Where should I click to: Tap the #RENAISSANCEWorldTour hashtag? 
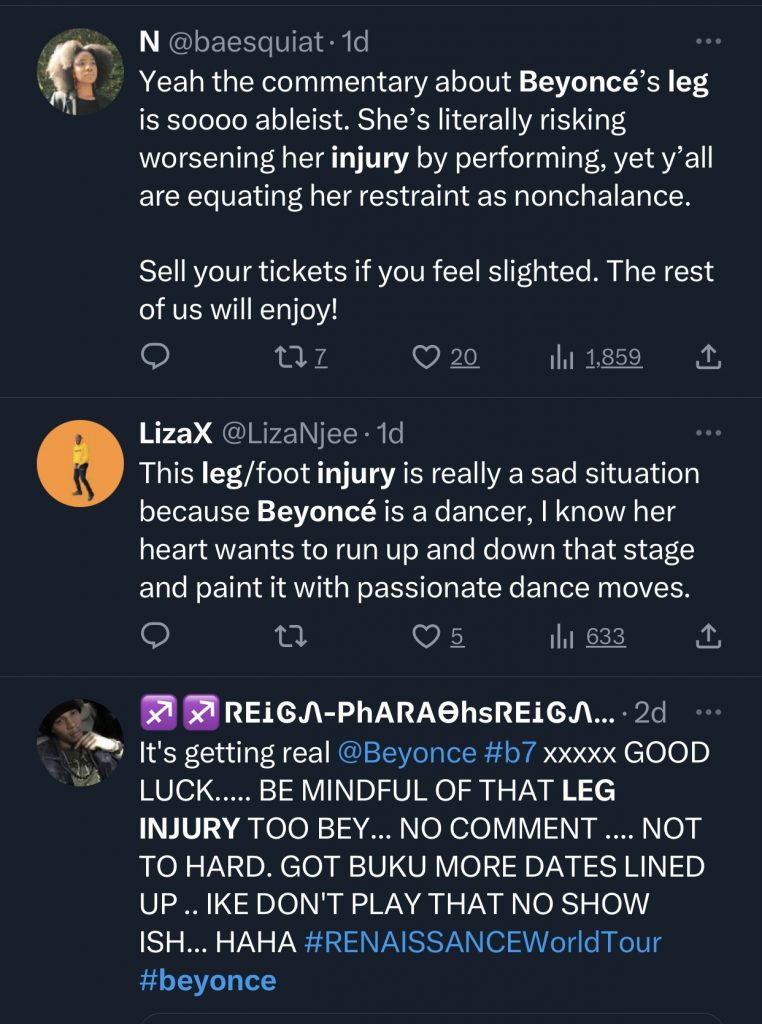(481, 942)
